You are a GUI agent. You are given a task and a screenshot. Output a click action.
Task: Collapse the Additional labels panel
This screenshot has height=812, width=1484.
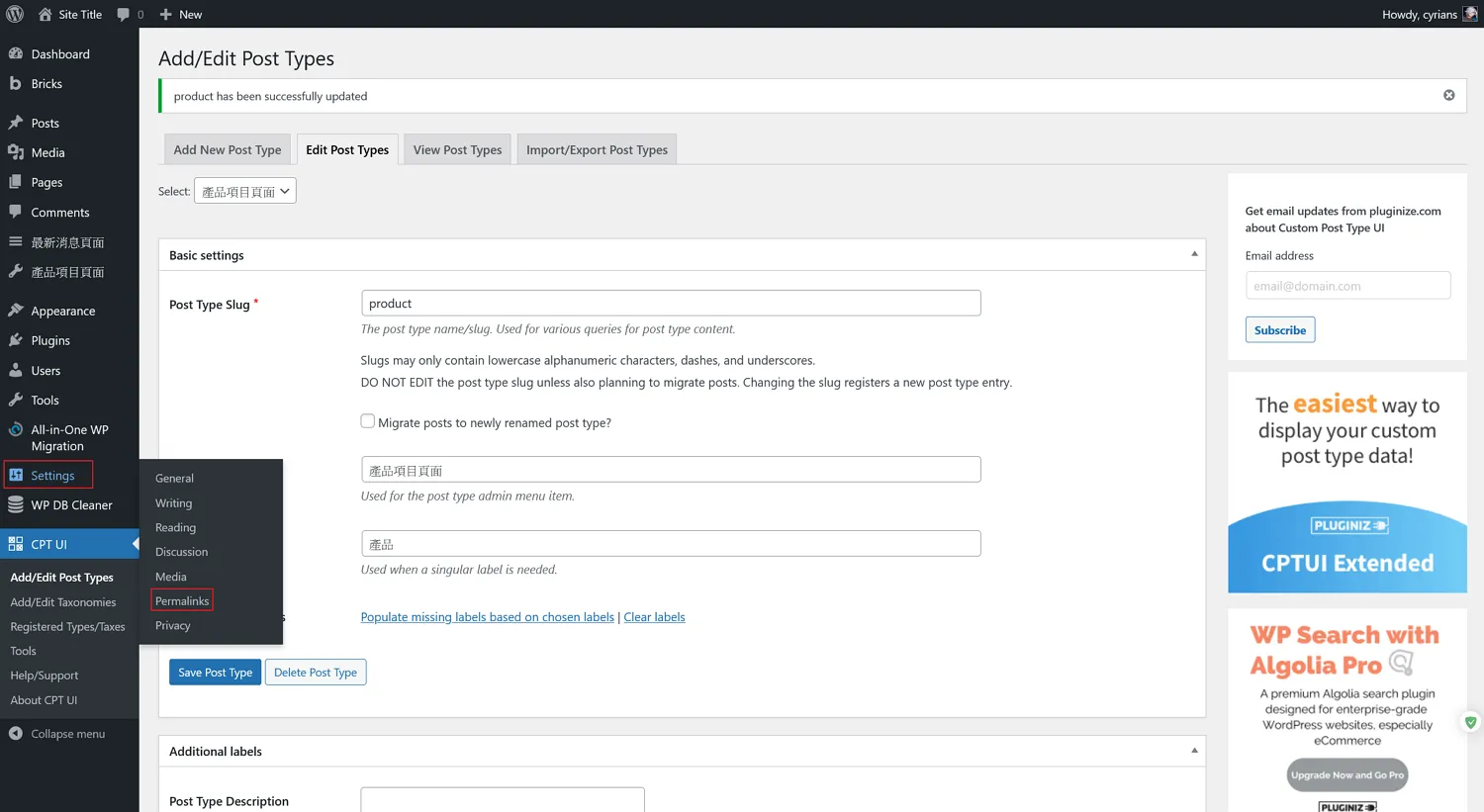pos(1194,751)
